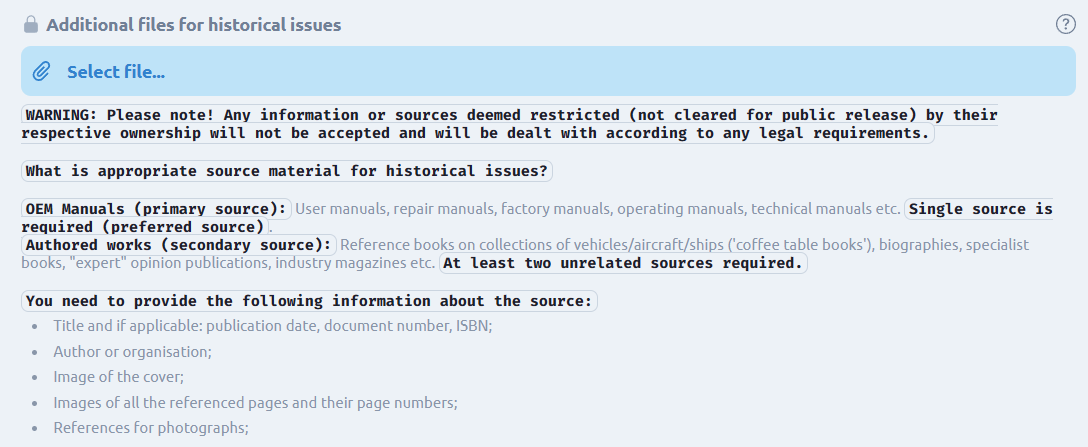Click the "Select file..." link

click(115, 72)
